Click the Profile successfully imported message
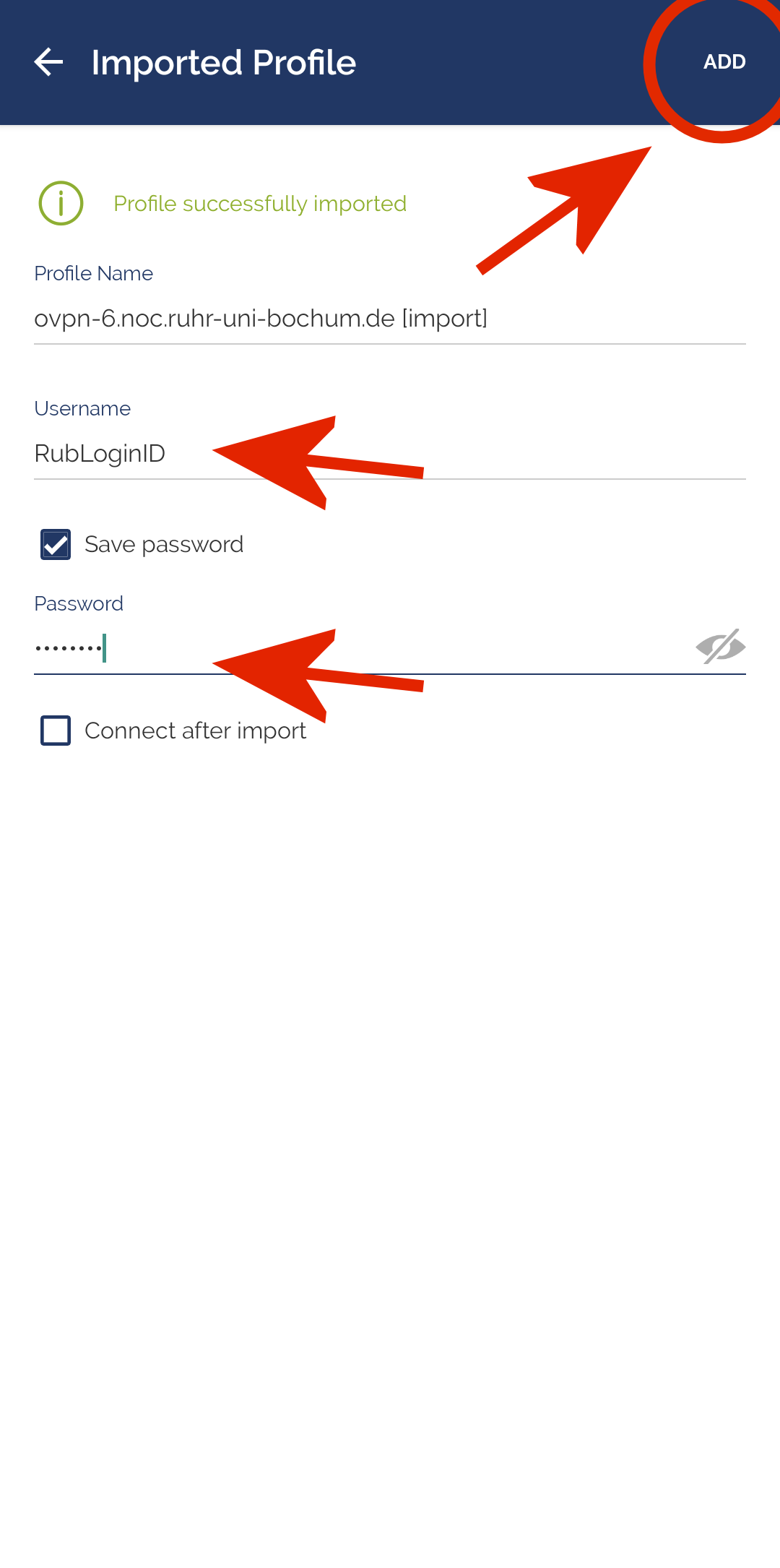780x1568 pixels. coord(260,204)
